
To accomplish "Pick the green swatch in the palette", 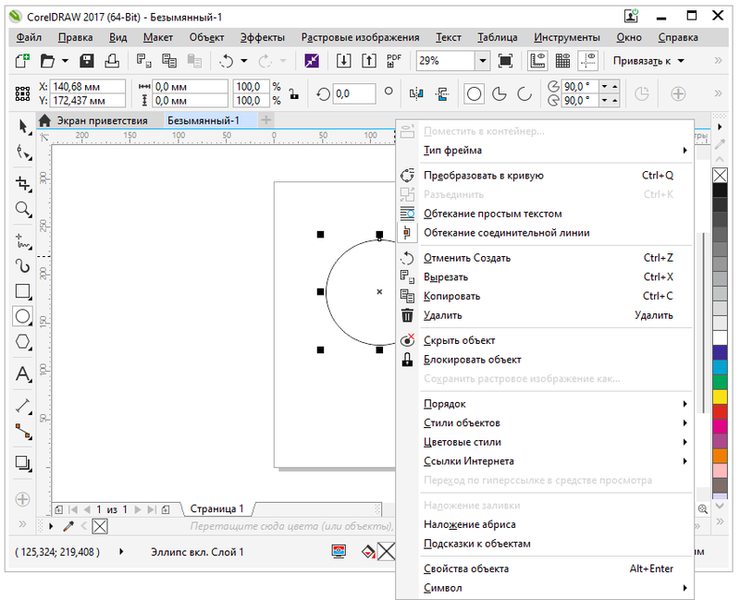I will (x=720, y=381).
